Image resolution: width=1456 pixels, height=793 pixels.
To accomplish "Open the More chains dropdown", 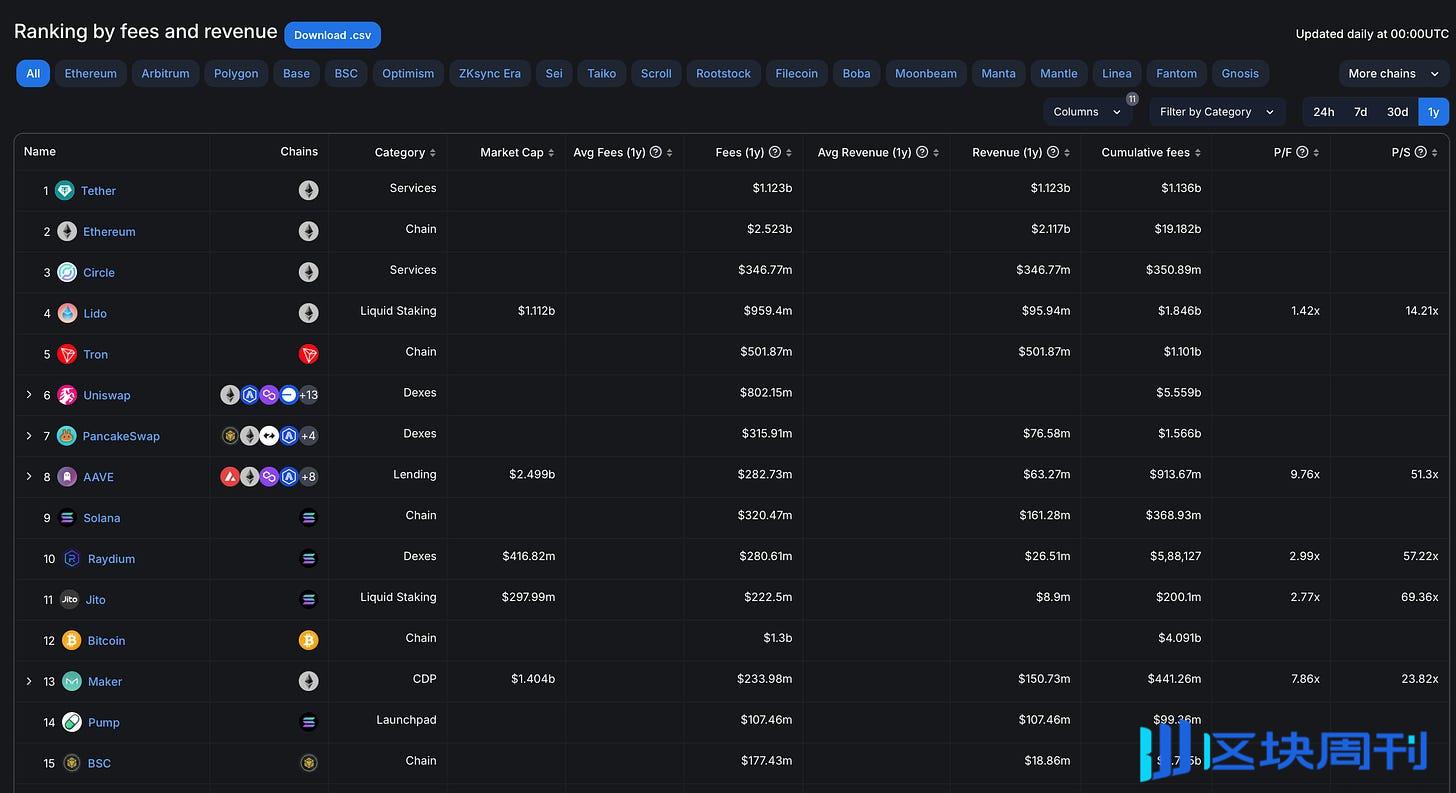I will [x=1393, y=73].
